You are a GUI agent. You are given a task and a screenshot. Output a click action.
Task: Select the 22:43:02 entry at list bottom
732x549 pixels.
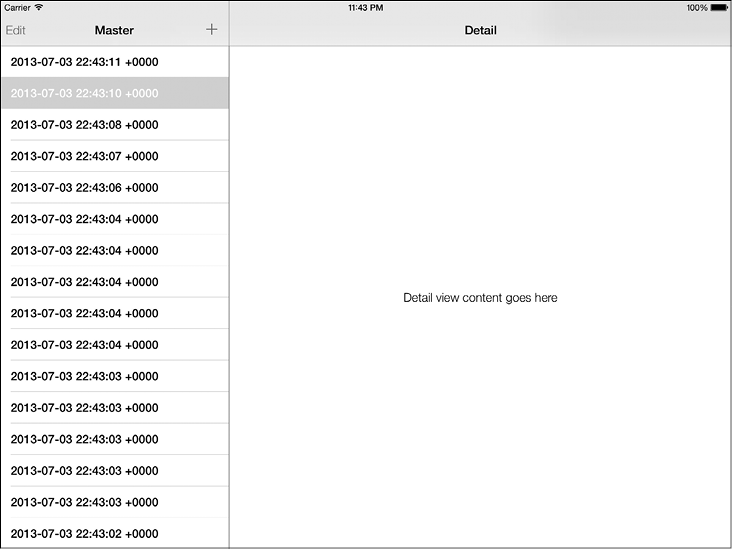[85, 533]
